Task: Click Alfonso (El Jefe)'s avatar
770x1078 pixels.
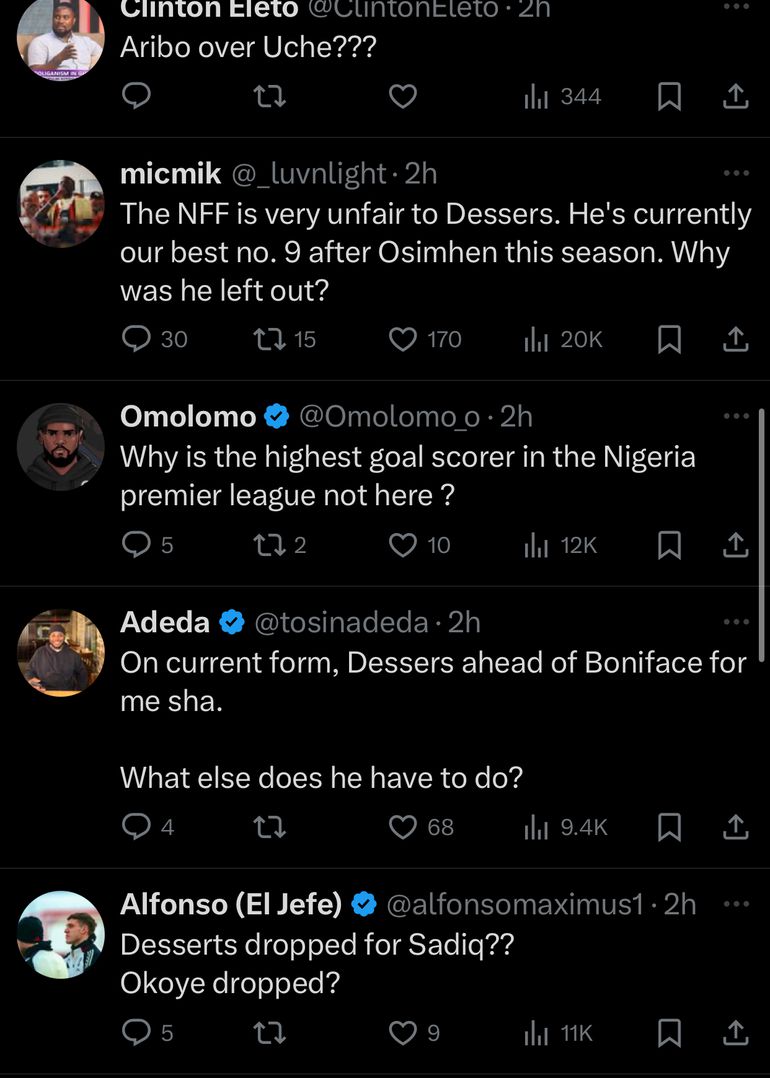Action: click(61, 934)
